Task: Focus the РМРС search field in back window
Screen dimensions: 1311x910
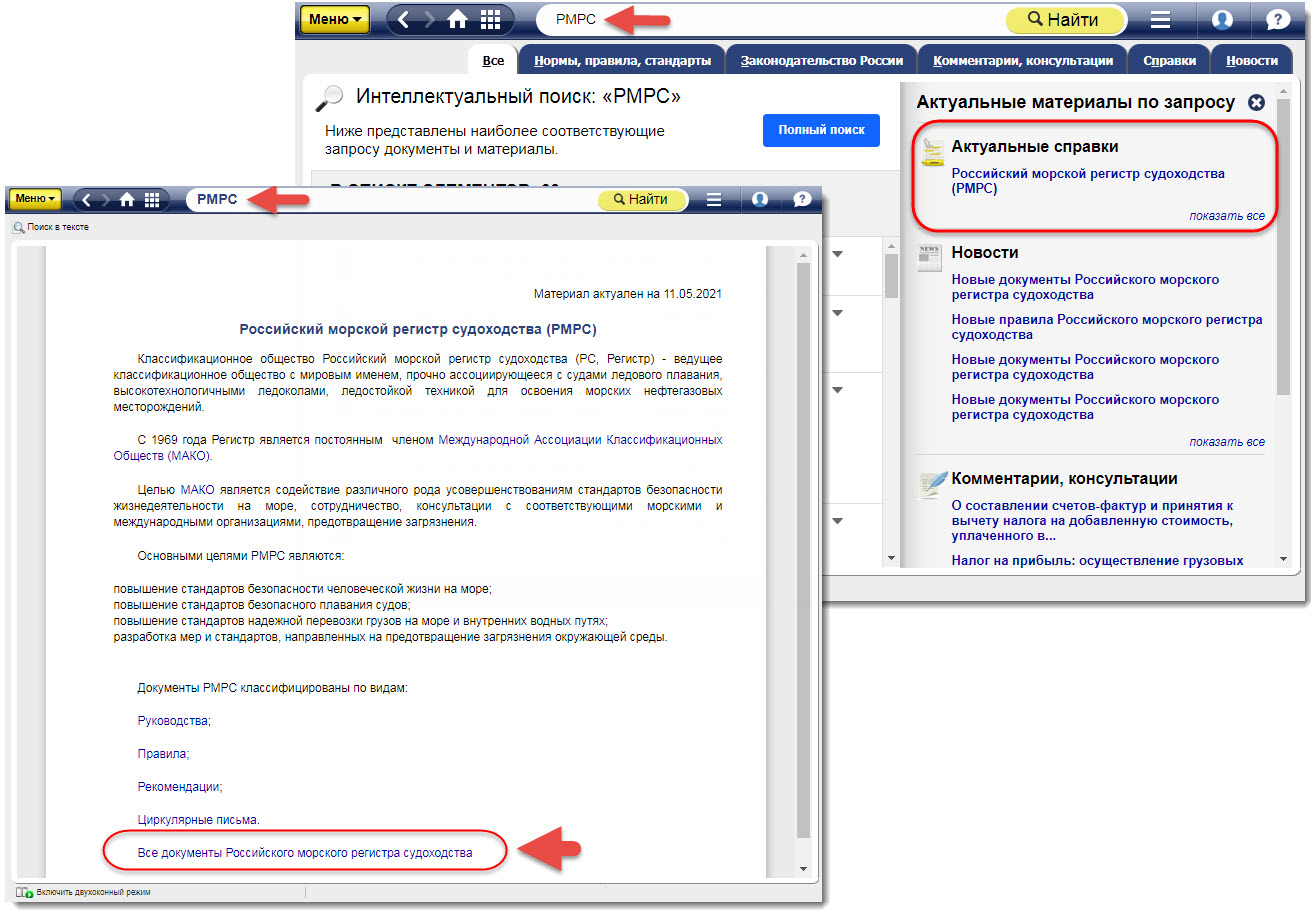Action: pos(770,19)
